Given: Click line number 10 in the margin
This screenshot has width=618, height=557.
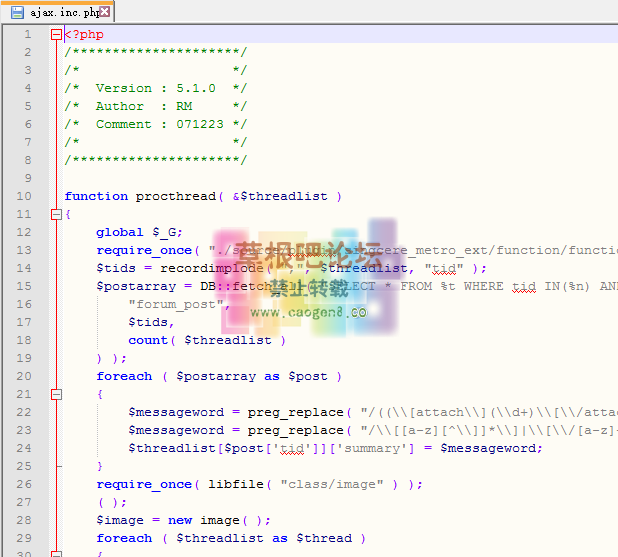Looking at the screenshot, I should (24, 196).
